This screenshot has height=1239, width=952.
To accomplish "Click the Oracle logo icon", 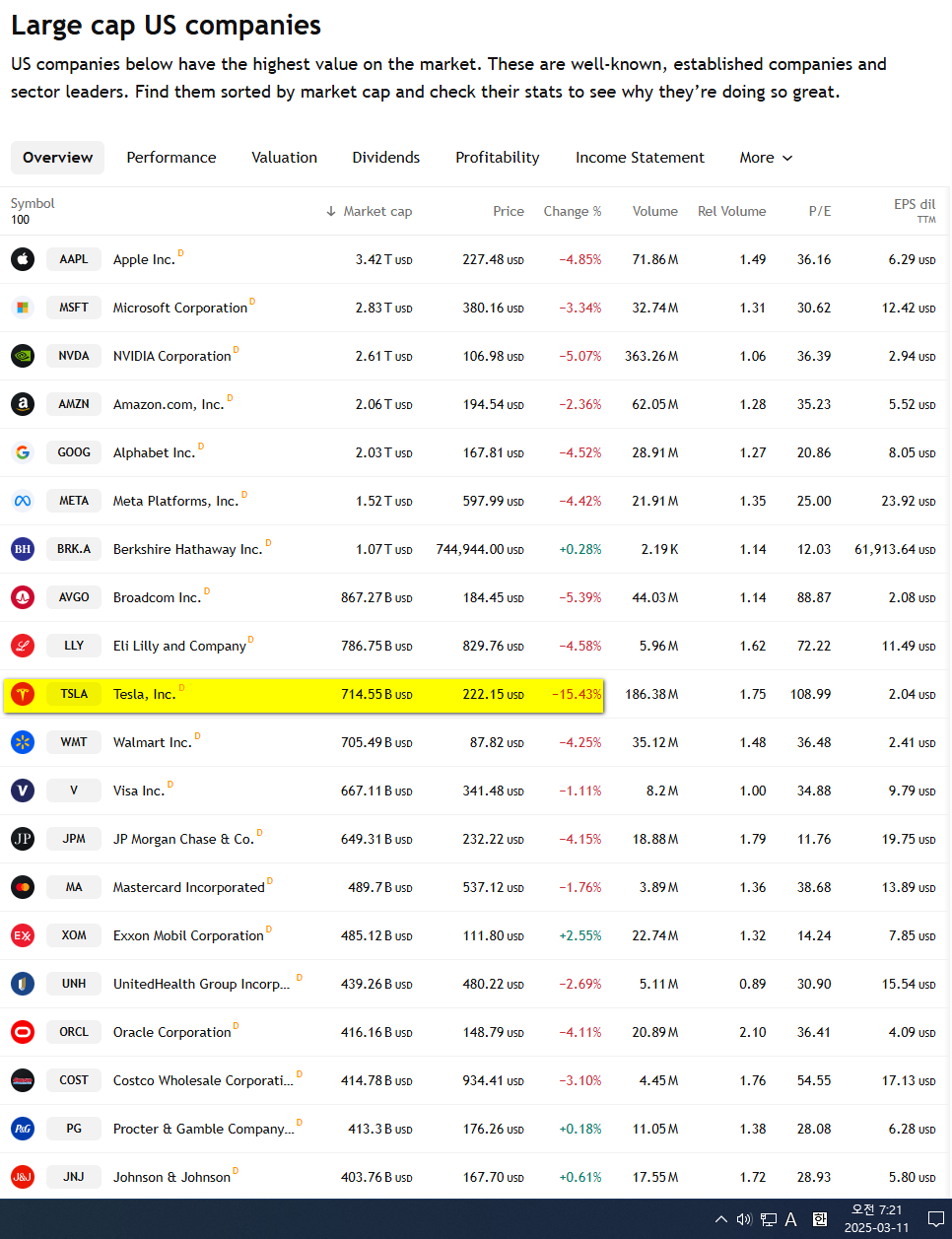I will [x=23, y=1032].
